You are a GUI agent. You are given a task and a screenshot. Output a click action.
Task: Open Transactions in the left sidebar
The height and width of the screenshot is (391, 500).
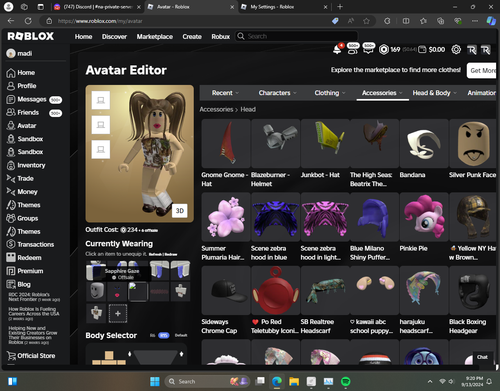(x=30, y=244)
